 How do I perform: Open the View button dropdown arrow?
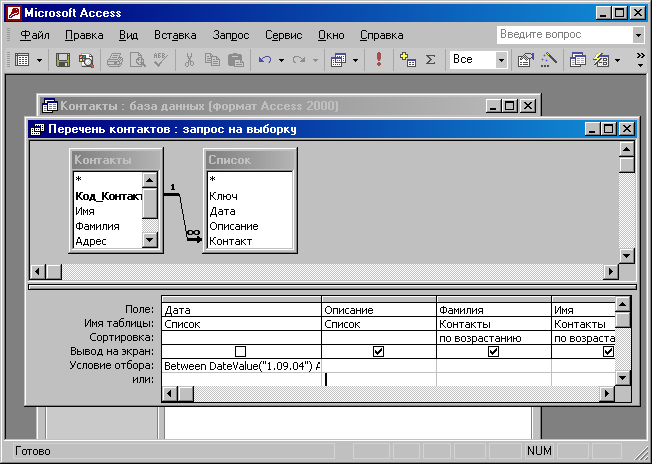coord(40,61)
